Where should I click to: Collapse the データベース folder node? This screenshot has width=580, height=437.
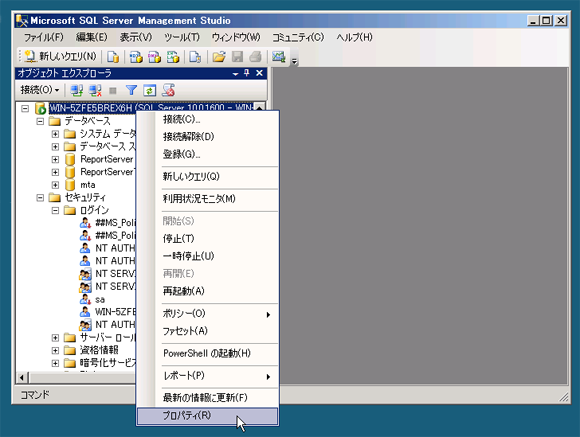[x=40, y=121]
